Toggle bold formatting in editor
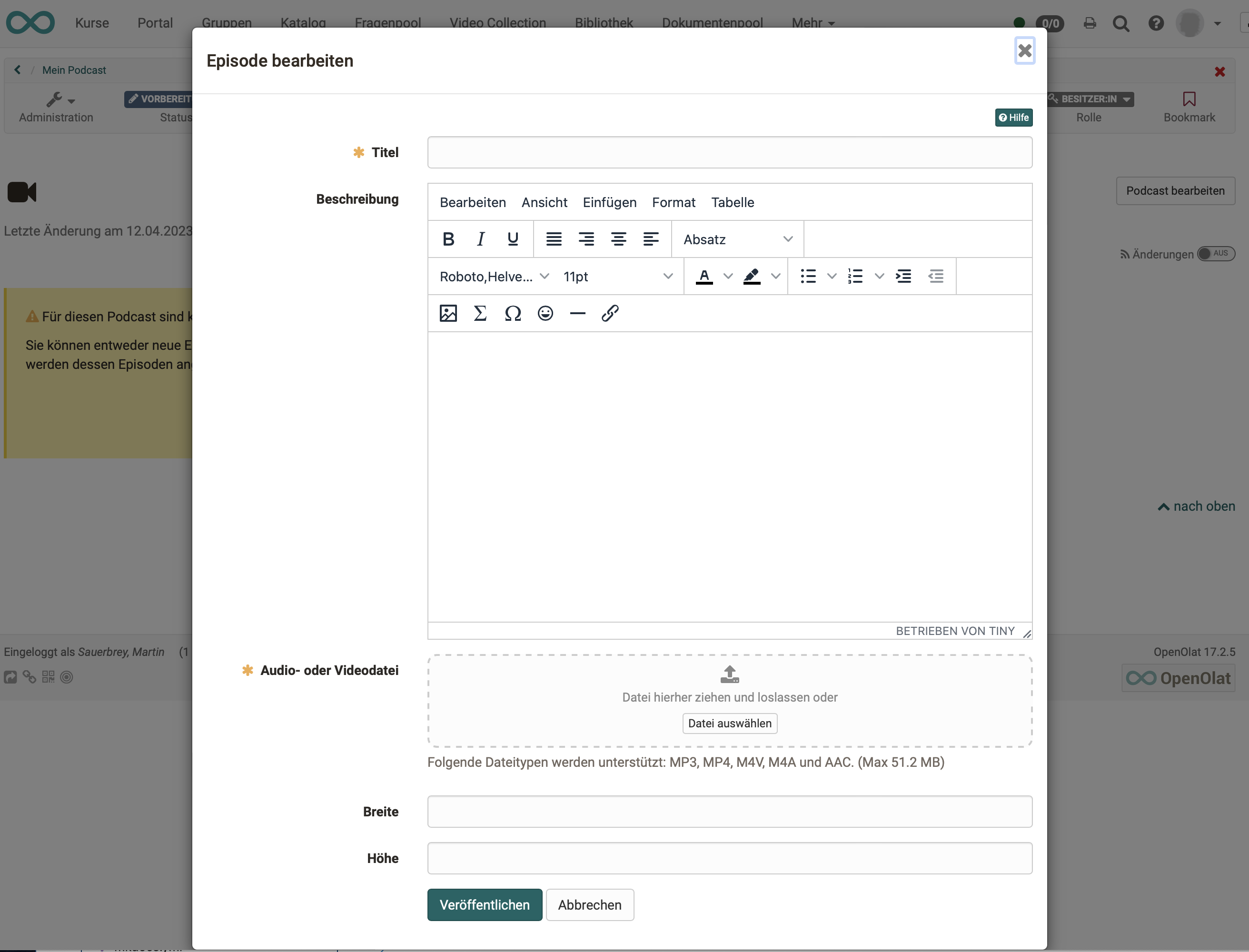1249x952 pixels. pos(448,239)
